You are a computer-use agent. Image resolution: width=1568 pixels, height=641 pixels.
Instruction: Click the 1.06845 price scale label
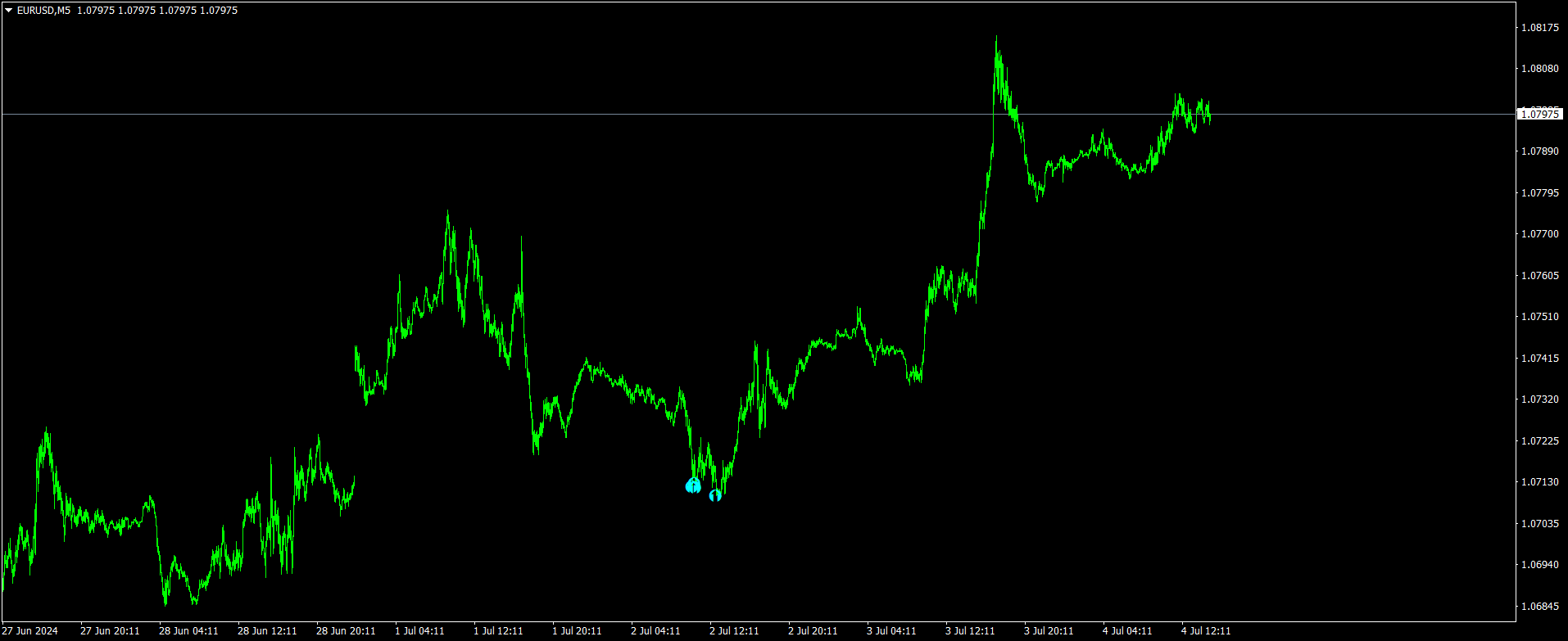click(1540, 607)
